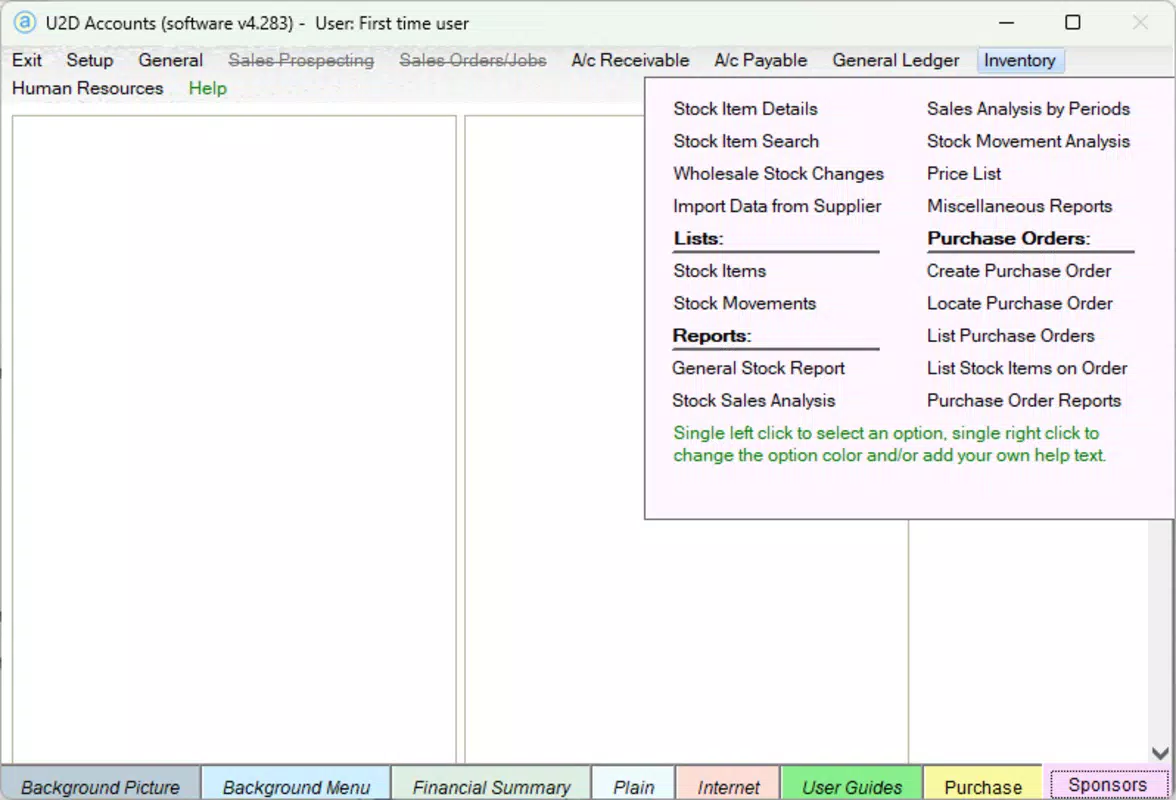
Task: Choose List Purchase Orders
Action: point(1010,335)
